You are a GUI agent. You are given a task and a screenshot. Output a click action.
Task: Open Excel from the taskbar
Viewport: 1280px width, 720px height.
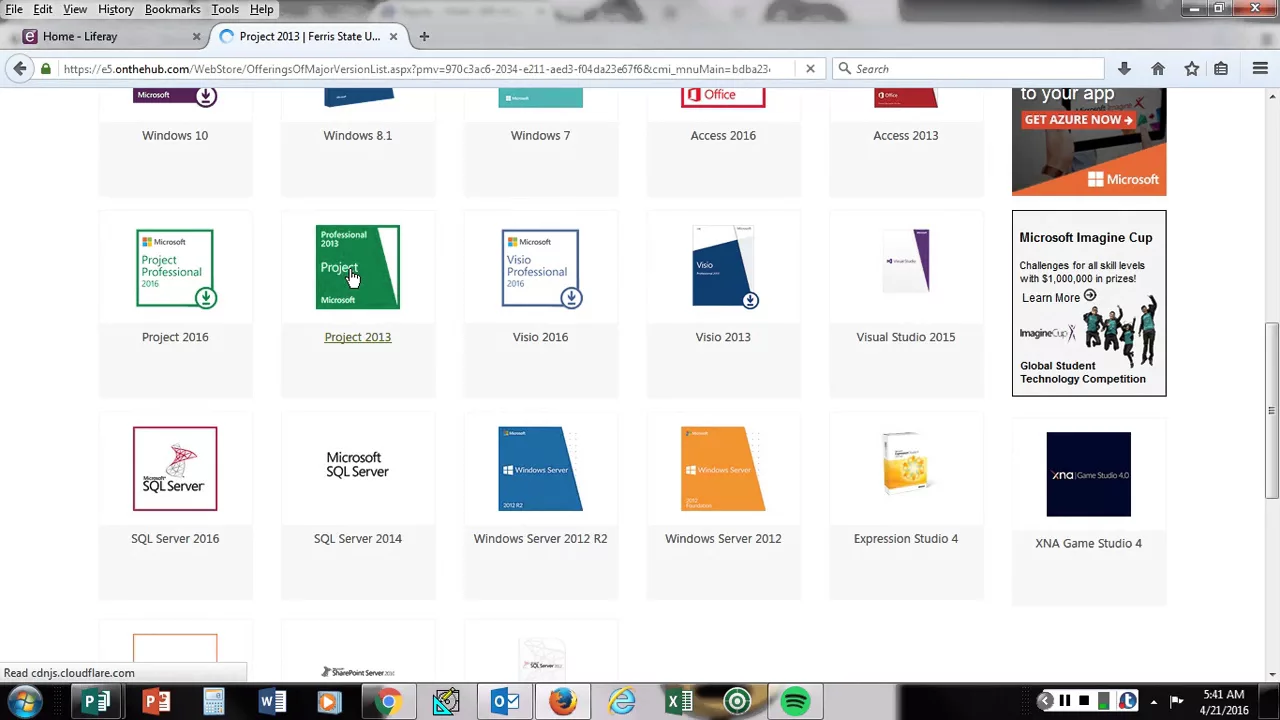(679, 702)
